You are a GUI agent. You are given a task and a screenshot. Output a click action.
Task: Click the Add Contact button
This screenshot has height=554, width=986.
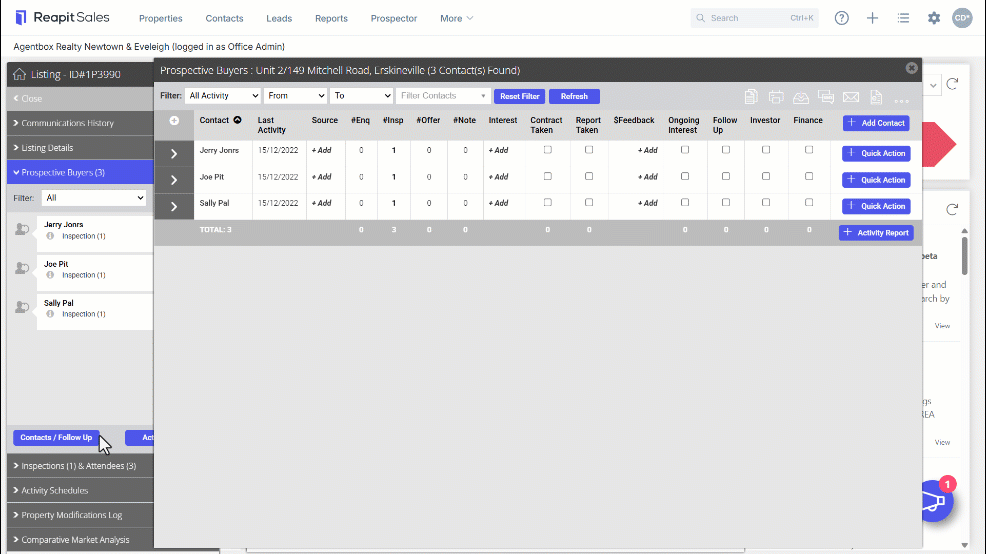876,123
